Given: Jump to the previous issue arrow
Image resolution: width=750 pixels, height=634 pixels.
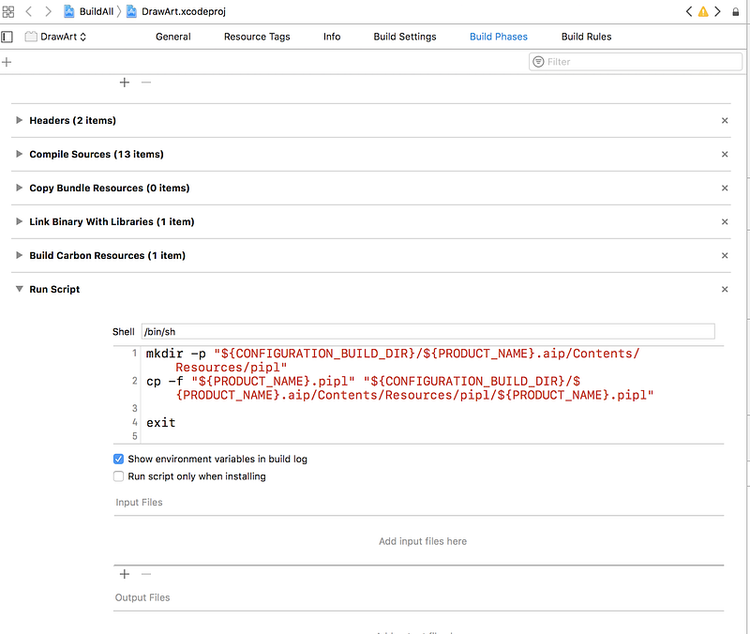Looking at the screenshot, I should [x=689, y=11].
